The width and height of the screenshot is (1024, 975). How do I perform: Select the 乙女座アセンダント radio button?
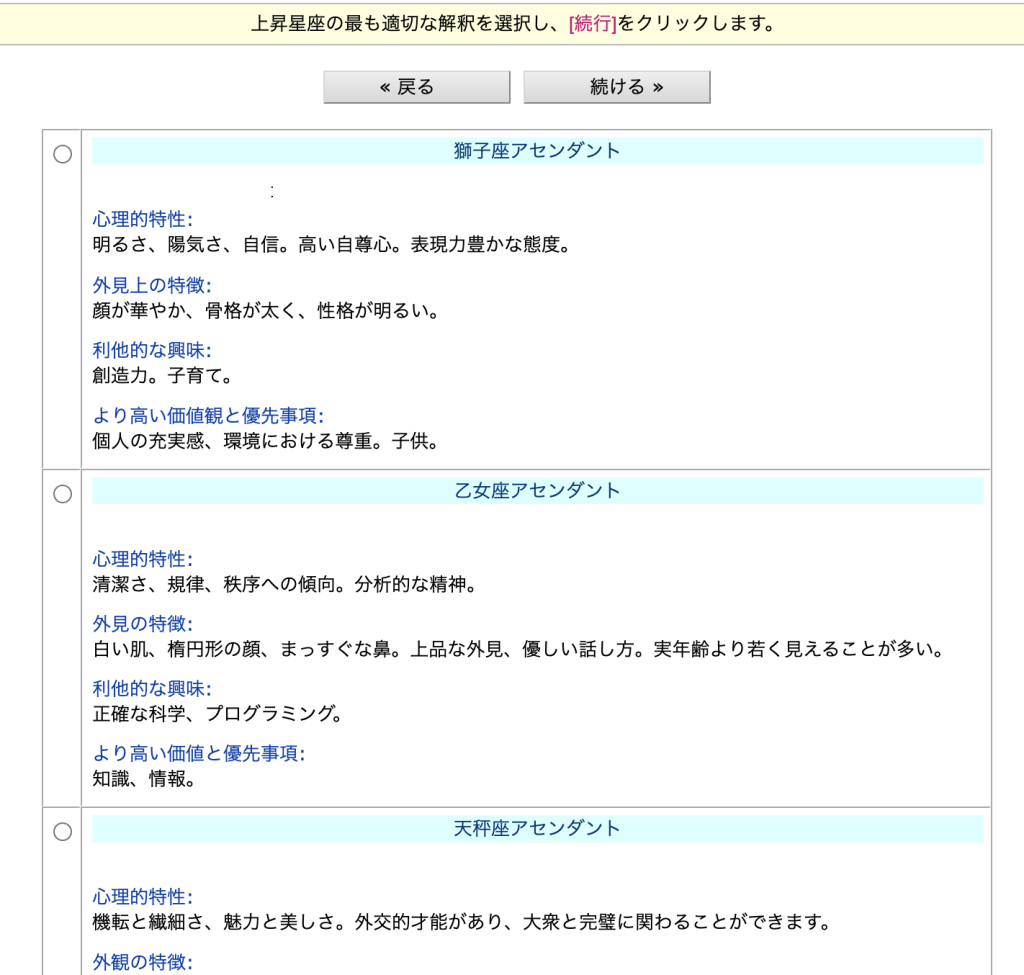62,494
